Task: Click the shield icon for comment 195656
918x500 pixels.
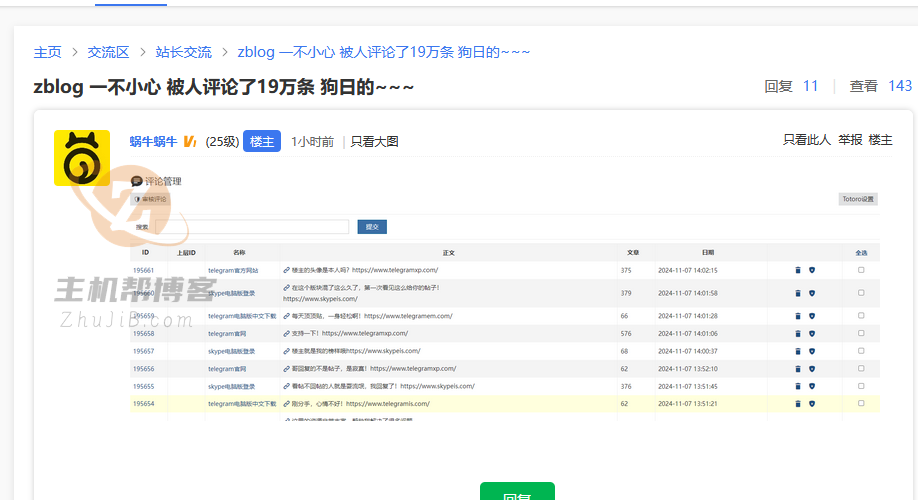Action: [811, 369]
